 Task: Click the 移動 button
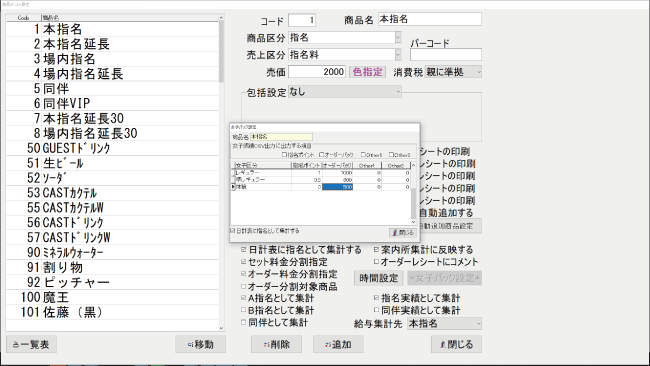[201, 344]
